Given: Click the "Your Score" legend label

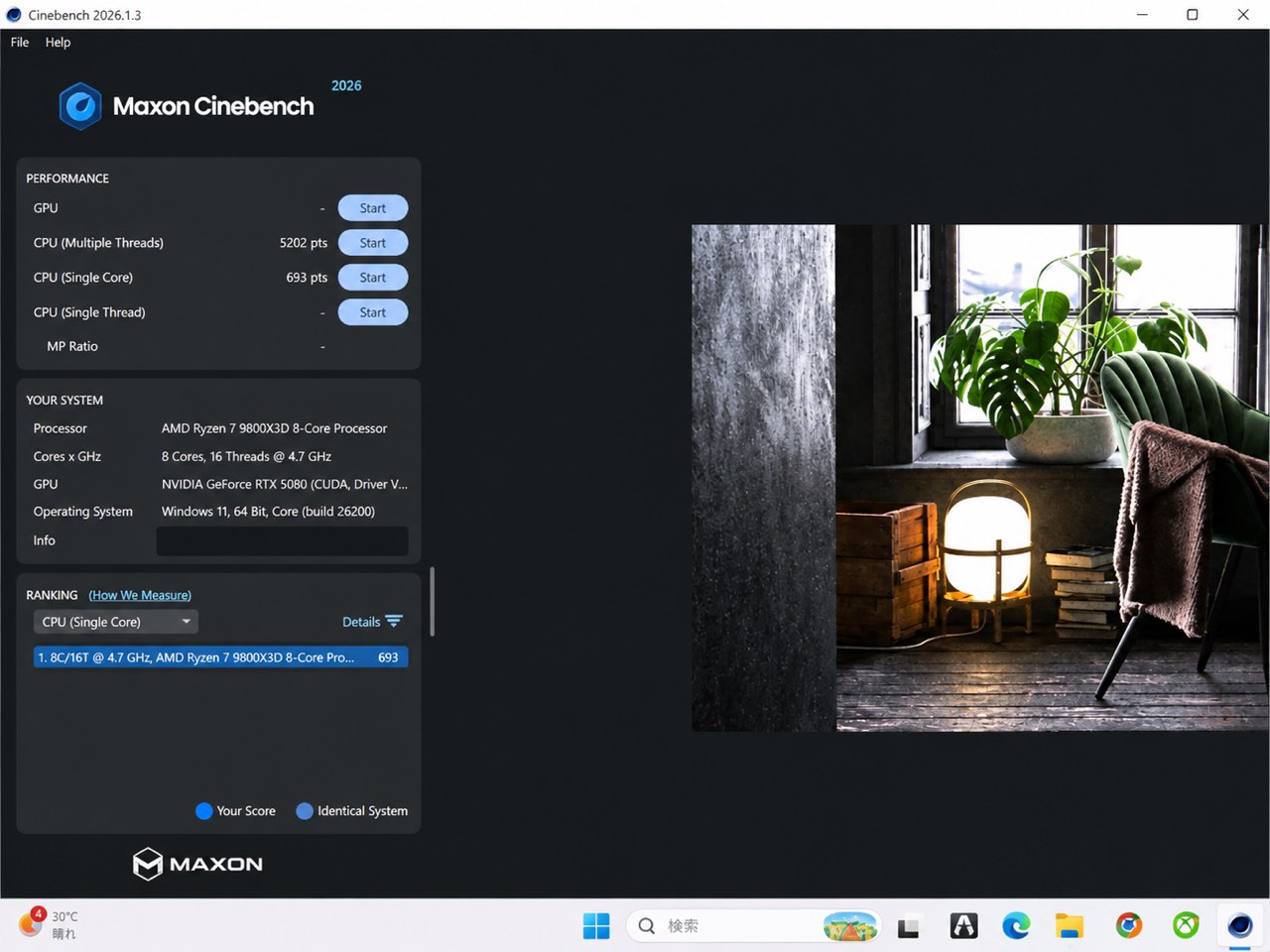Looking at the screenshot, I should pos(246,811).
